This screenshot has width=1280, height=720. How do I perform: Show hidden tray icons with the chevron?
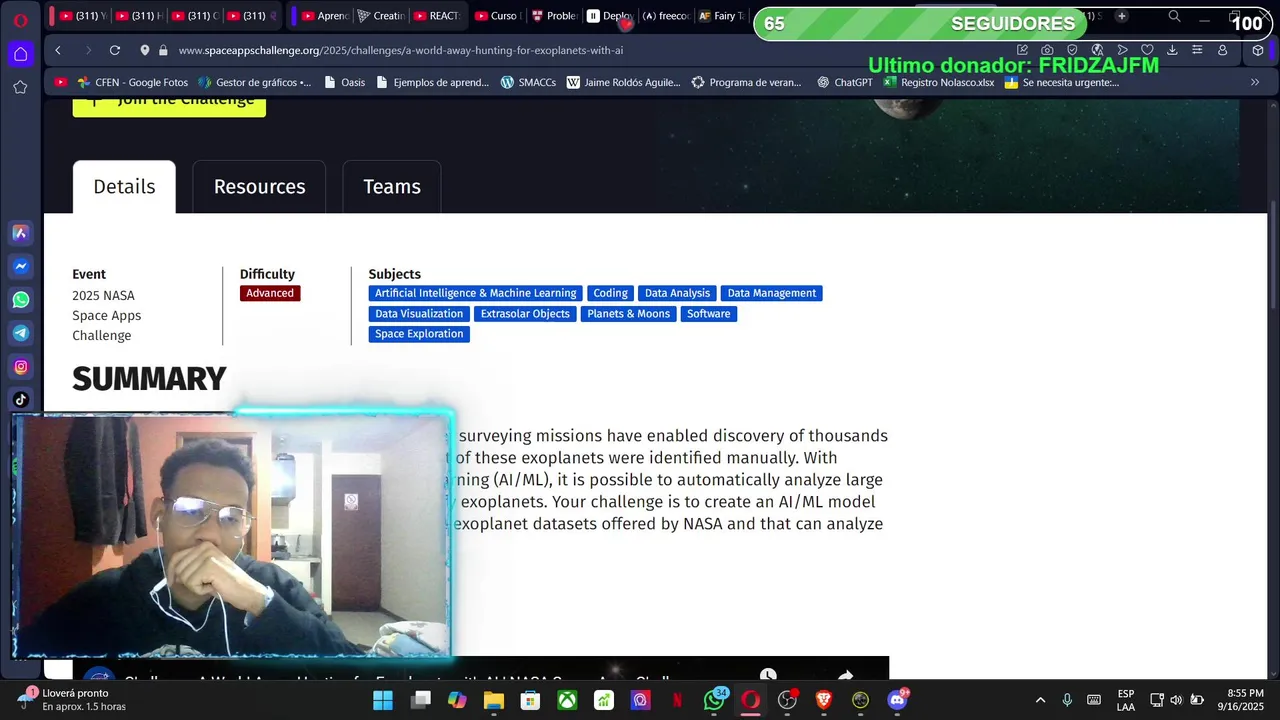tap(1040, 700)
